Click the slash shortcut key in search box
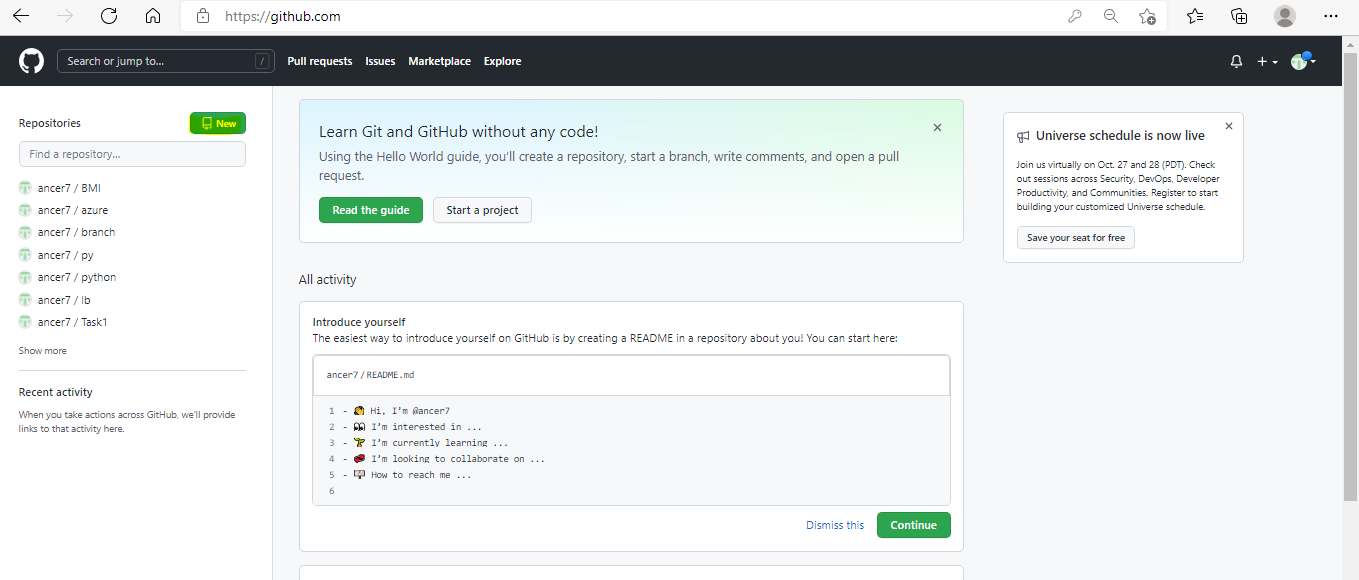This screenshot has width=1359, height=580. 262,61
